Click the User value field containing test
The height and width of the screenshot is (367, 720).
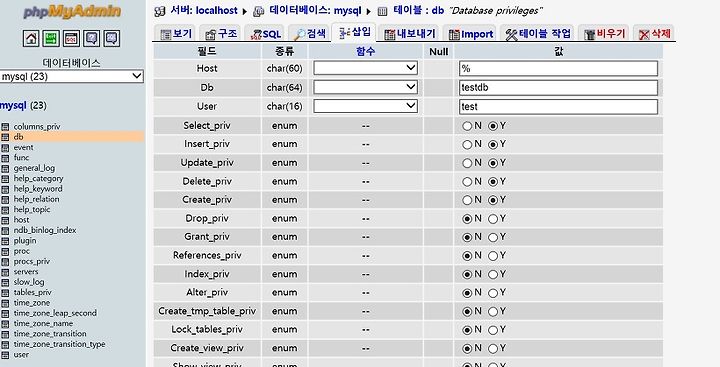click(558, 107)
